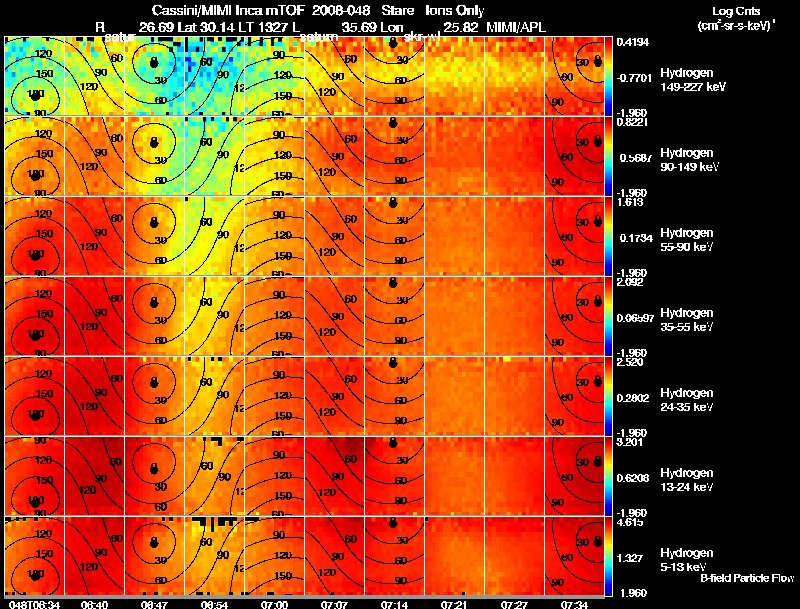Click the '-0.7701' colorbar midpoint value

634,78
